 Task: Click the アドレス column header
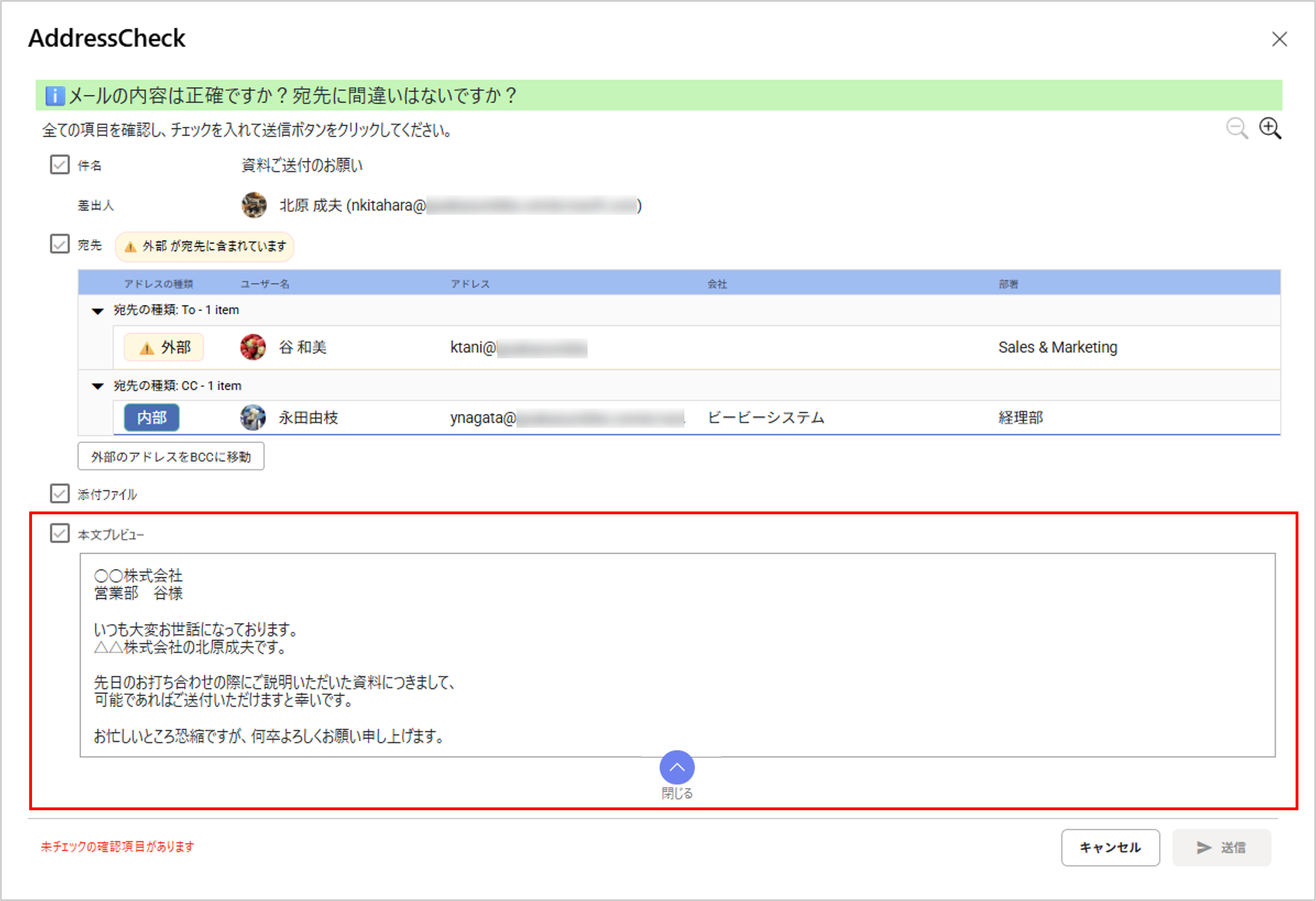coord(470,284)
